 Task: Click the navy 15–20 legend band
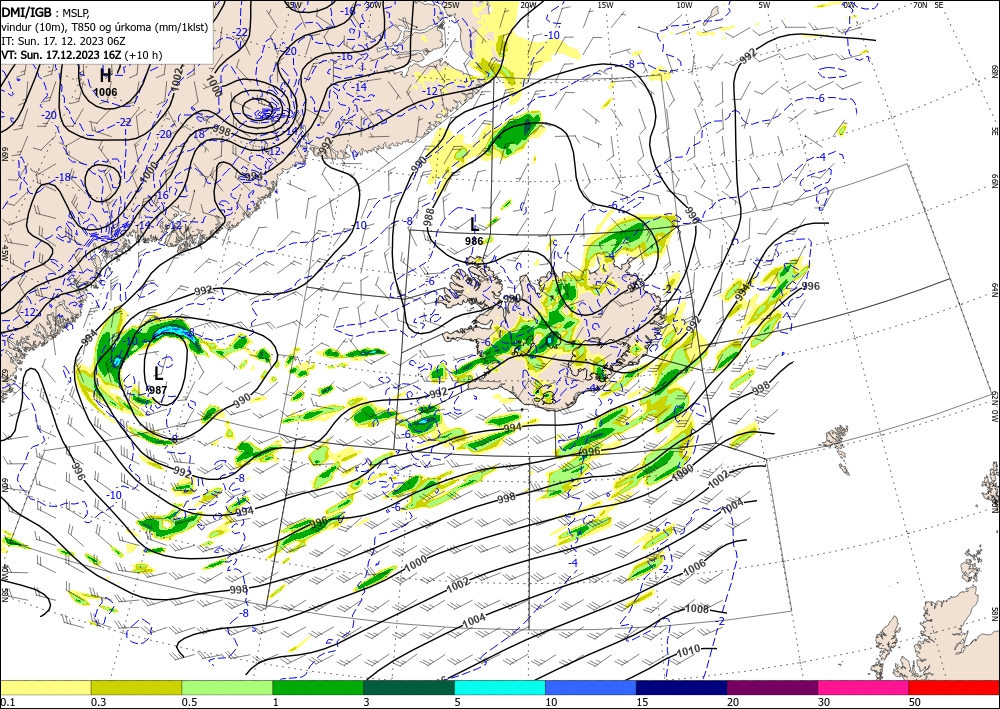pyautogui.click(x=682, y=687)
